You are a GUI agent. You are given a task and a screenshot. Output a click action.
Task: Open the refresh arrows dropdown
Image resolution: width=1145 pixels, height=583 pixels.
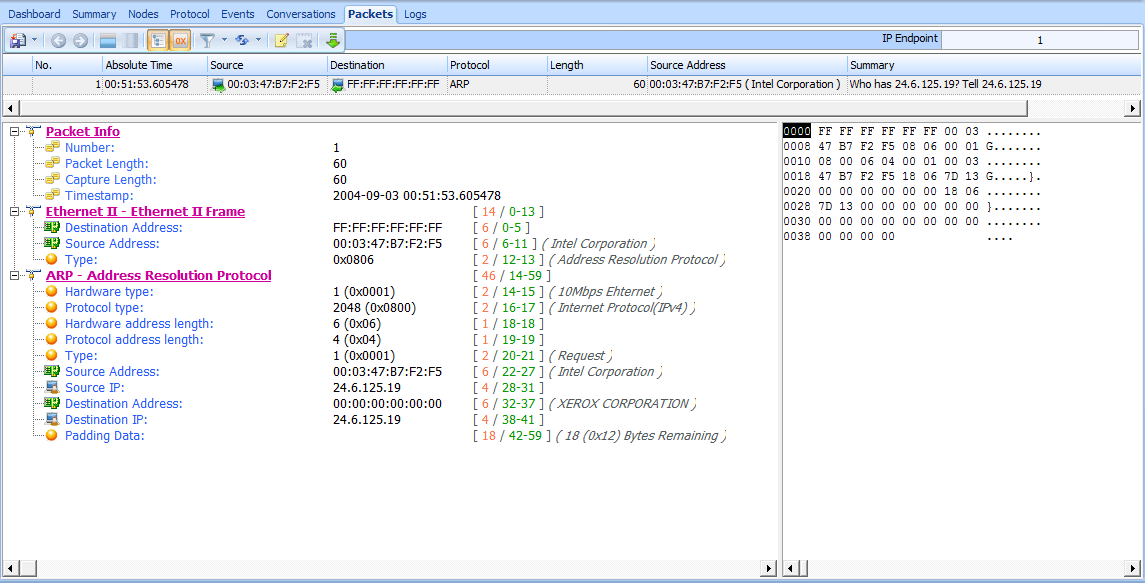click(259, 40)
